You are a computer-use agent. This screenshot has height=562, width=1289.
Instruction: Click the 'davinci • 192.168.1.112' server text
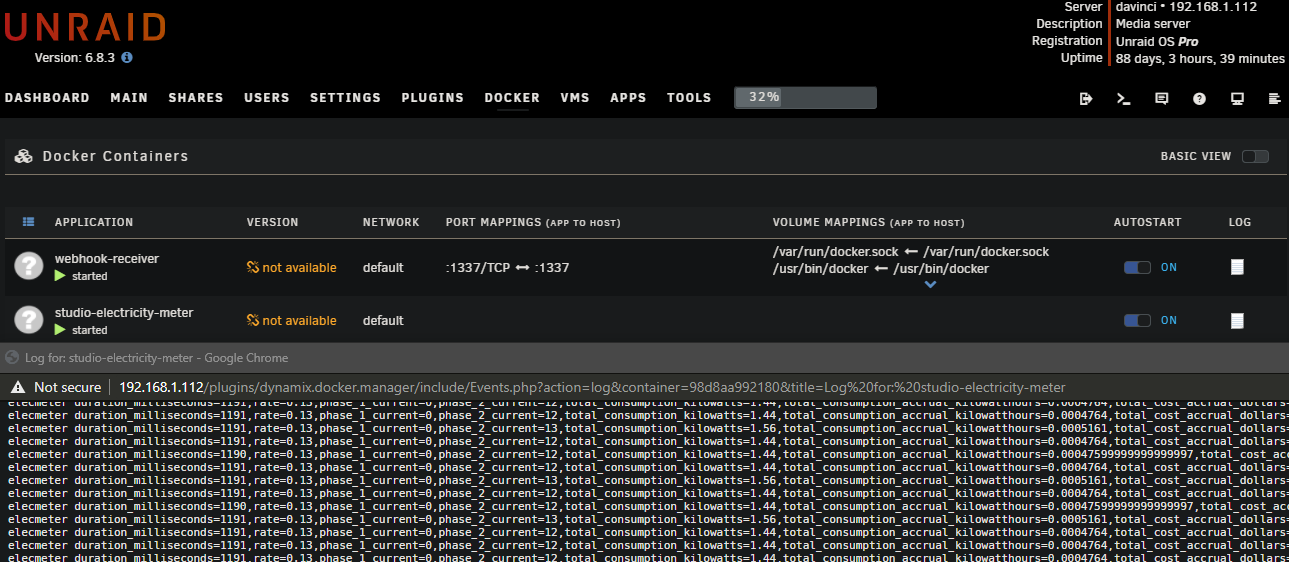coord(1186,7)
